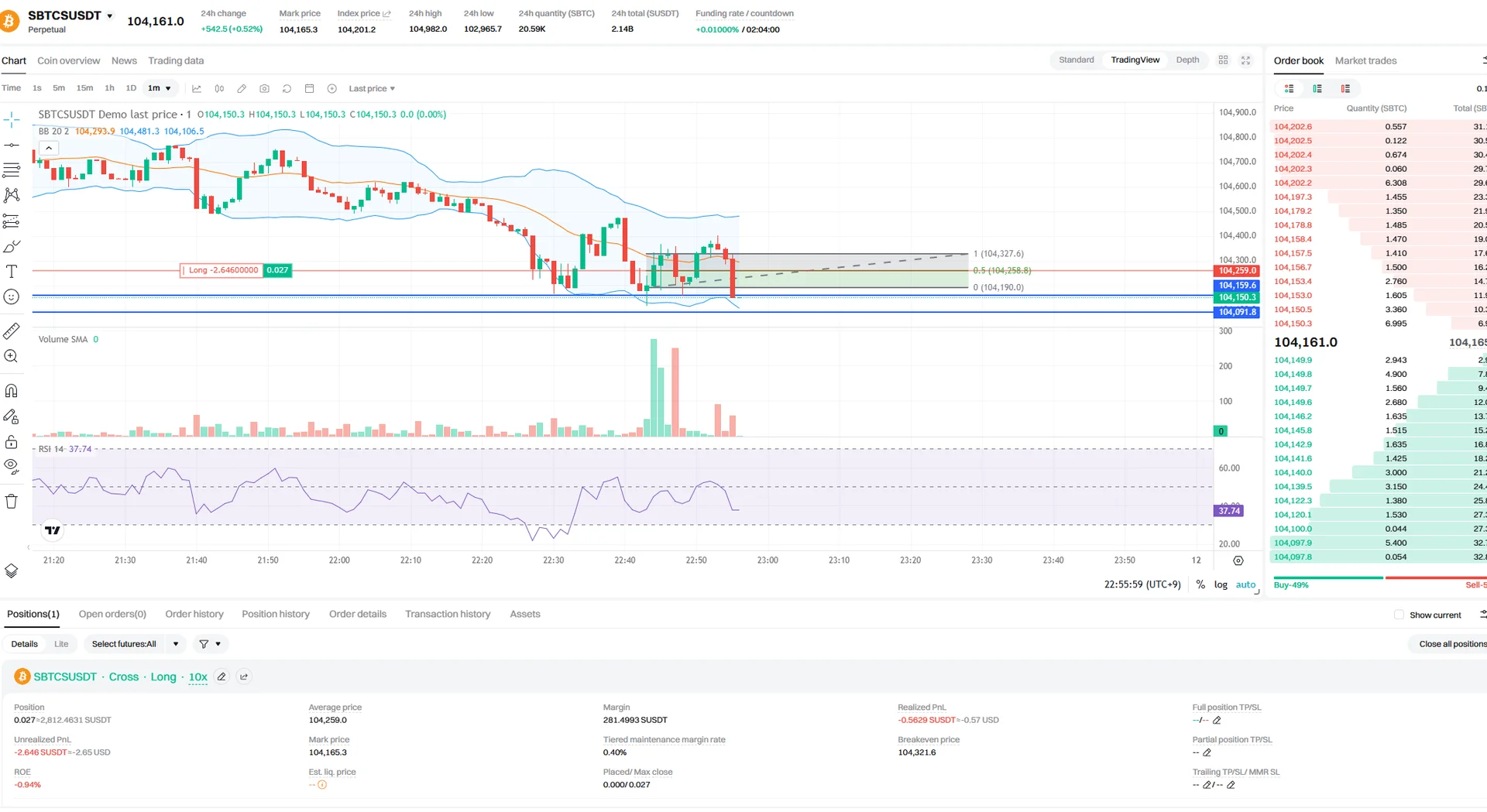
Task: Open the 1m interval dropdown
Action: tap(160, 88)
